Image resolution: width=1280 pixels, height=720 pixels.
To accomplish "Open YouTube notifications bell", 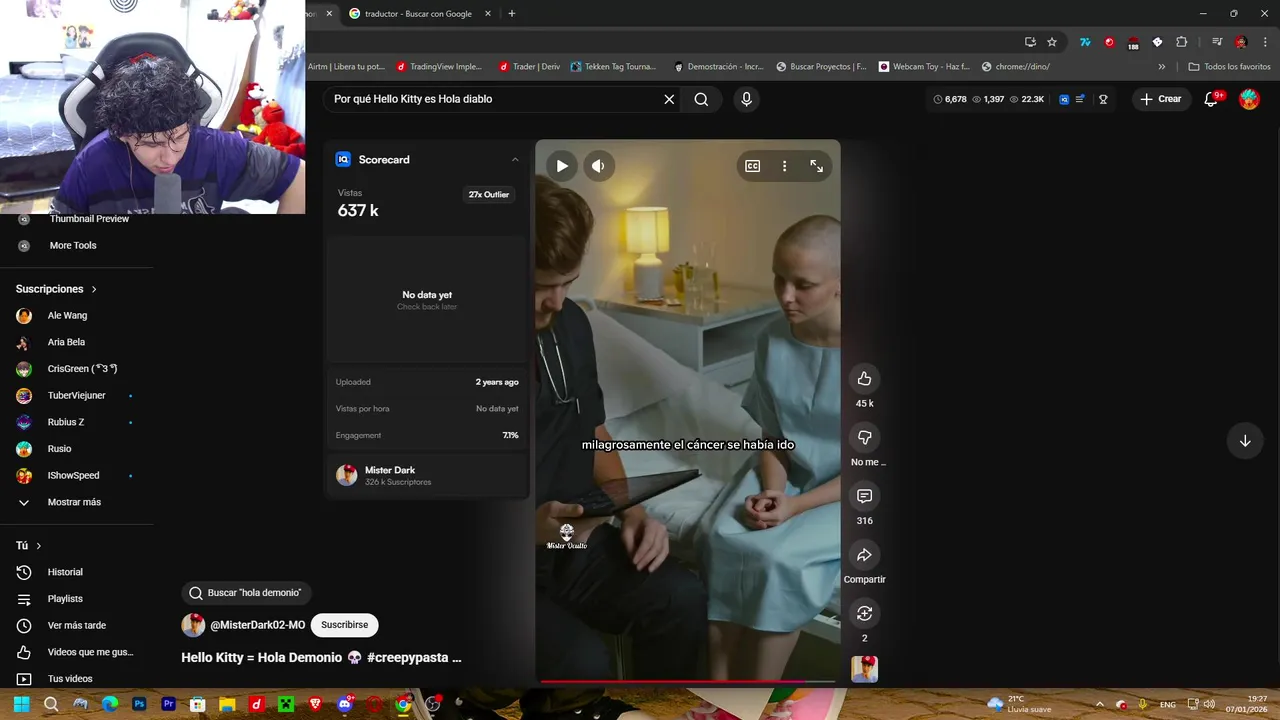I will pos(1212,99).
